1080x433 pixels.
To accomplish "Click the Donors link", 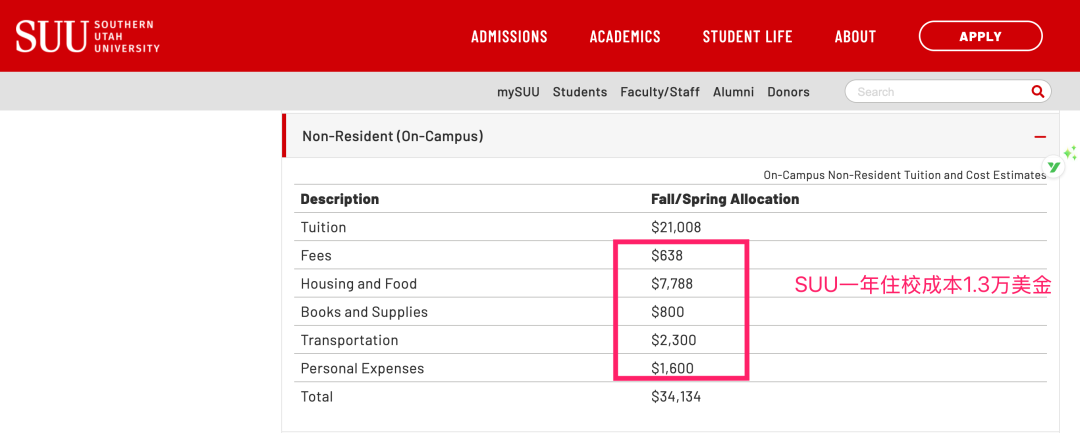I will [x=788, y=92].
